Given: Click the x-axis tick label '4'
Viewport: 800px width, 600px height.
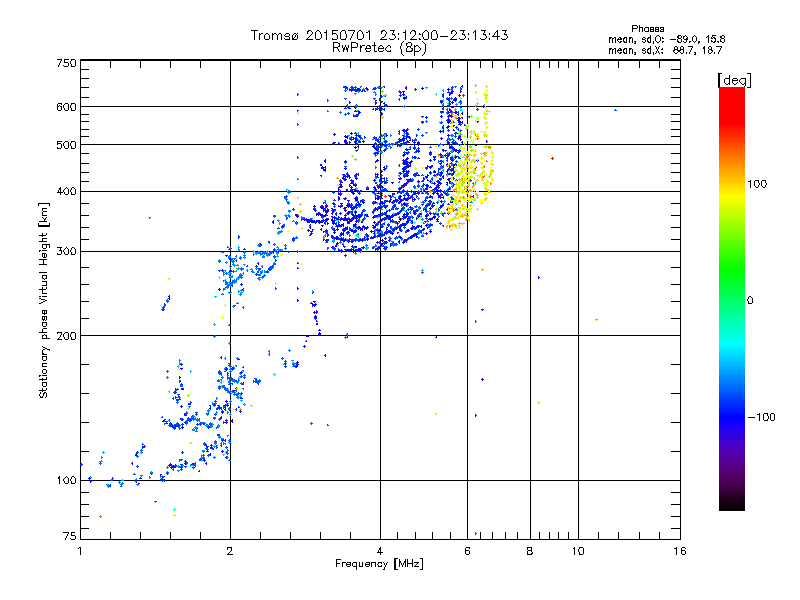Looking at the screenshot, I should click(380, 551).
